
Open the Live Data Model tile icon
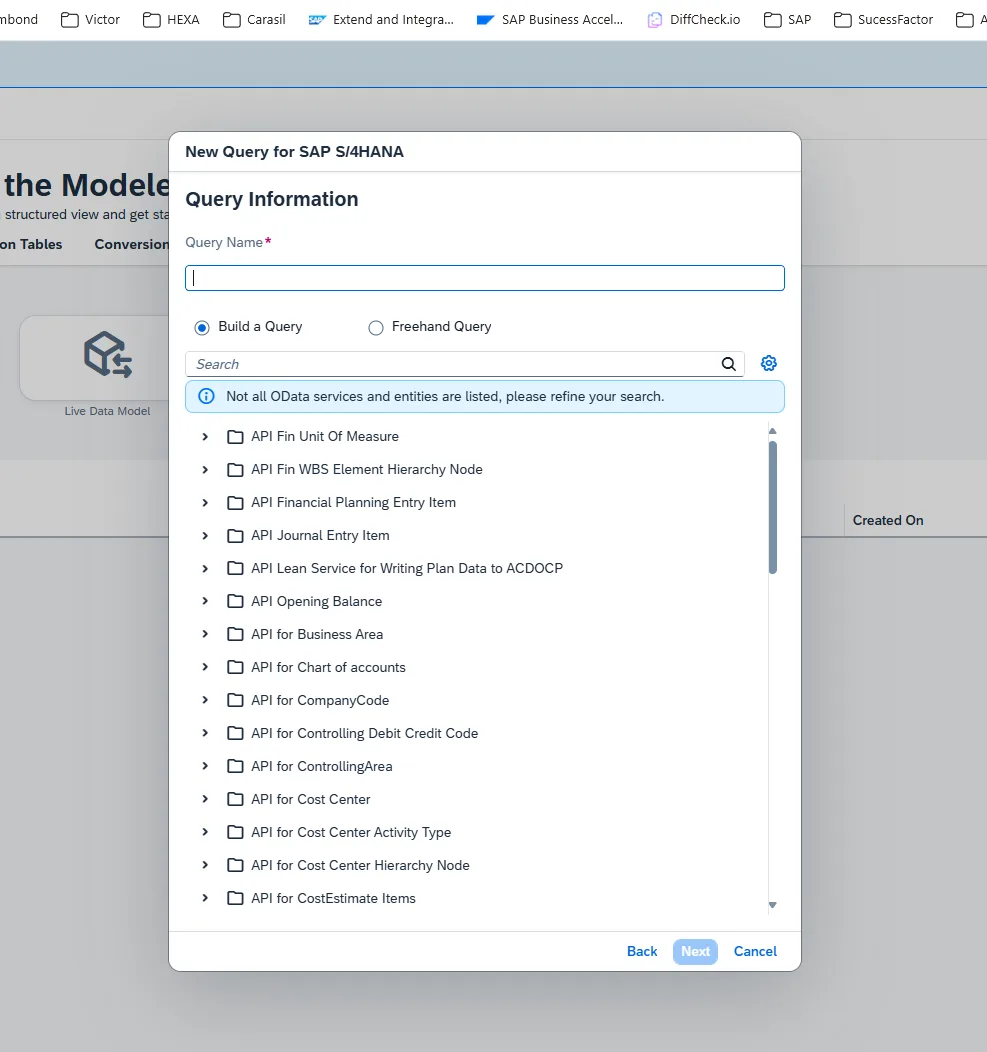(107, 354)
